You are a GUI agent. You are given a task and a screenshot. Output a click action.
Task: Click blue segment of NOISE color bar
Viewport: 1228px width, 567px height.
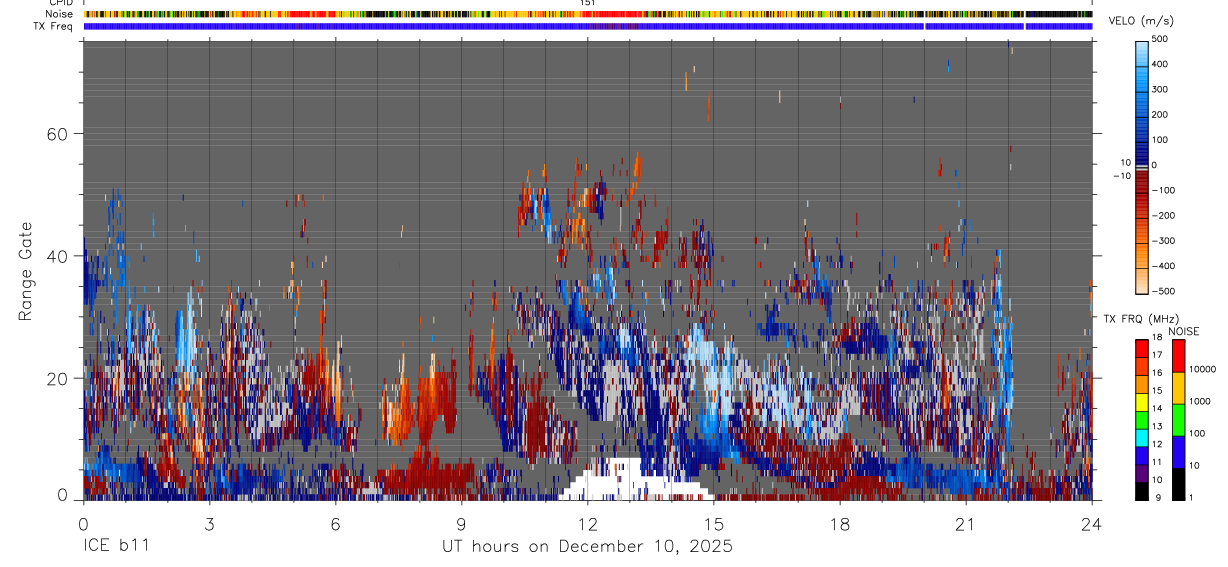tap(1177, 451)
